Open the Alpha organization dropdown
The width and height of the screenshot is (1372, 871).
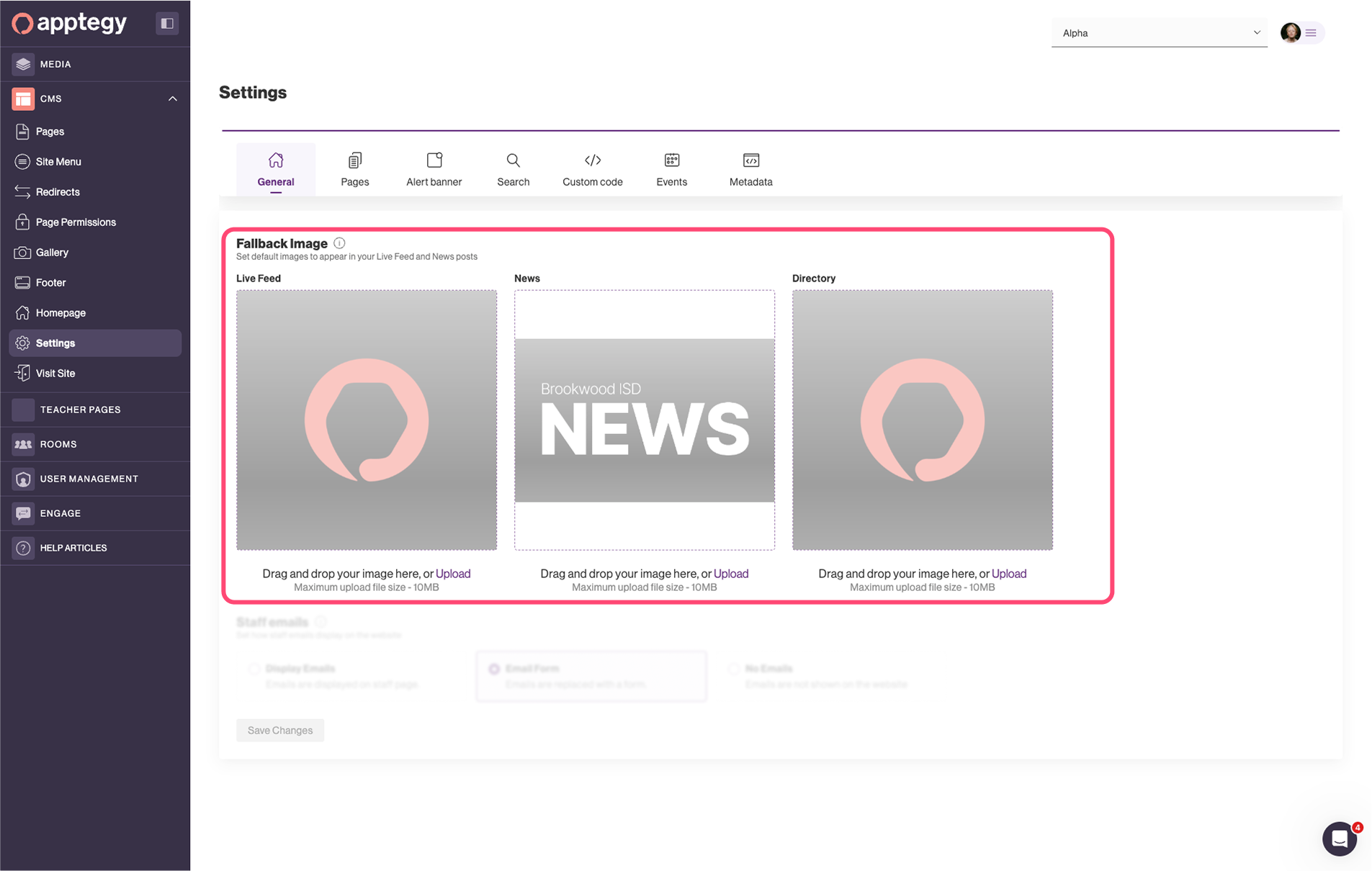tap(1159, 33)
